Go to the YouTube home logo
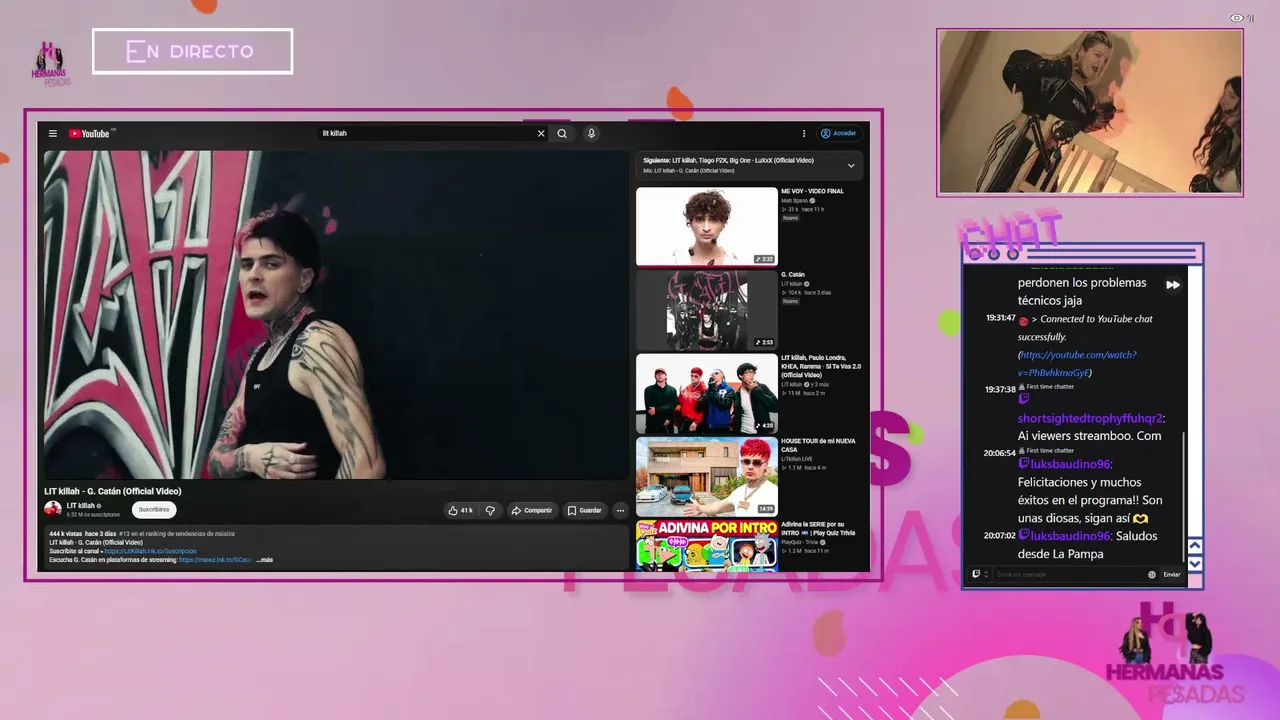The image size is (1280, 720). pos(90,133)
